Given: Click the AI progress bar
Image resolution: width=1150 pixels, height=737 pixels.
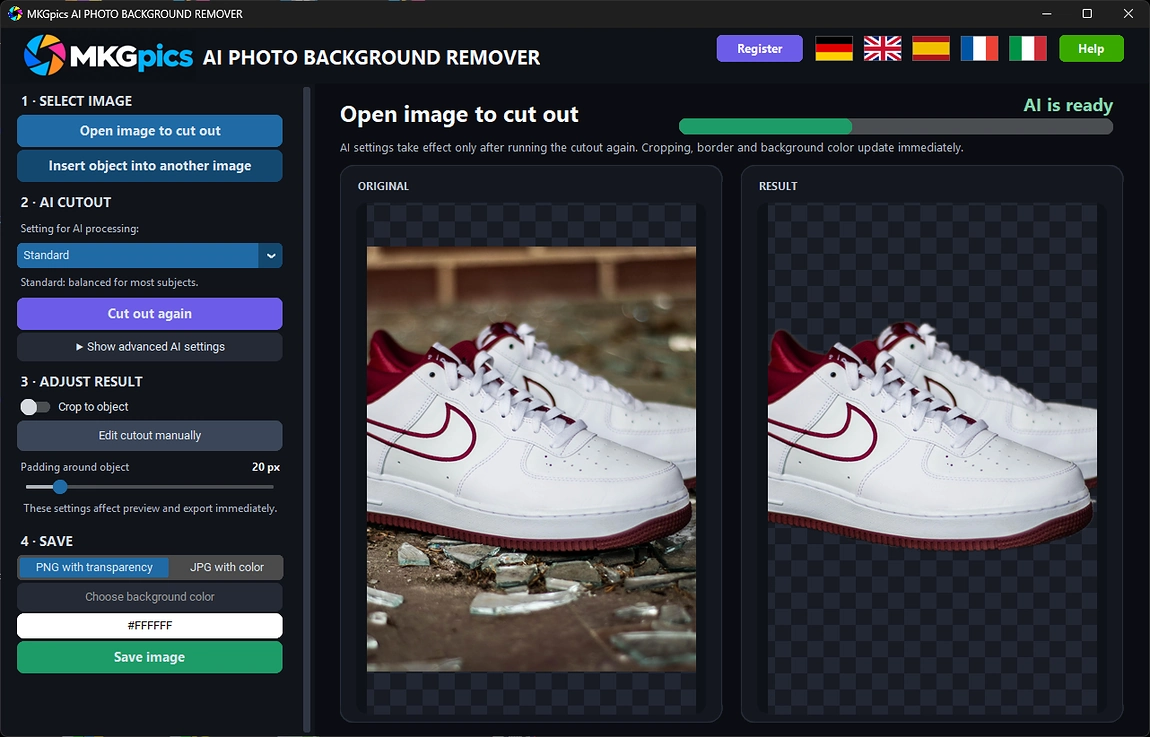Looking at the screenshot, I should [896, 126].
